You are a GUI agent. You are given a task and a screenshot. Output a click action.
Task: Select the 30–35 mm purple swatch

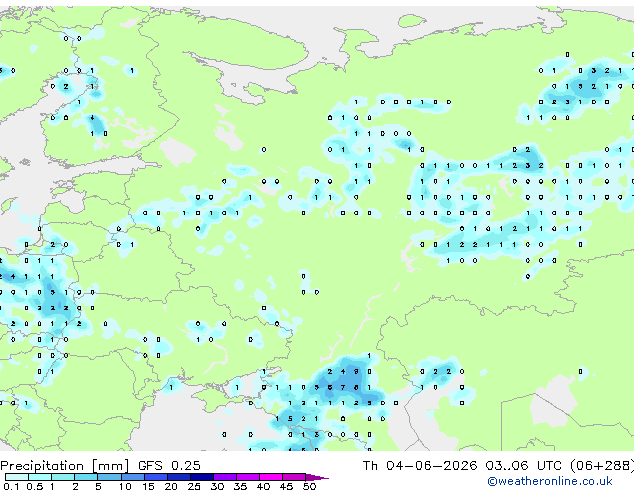(225, 477)
